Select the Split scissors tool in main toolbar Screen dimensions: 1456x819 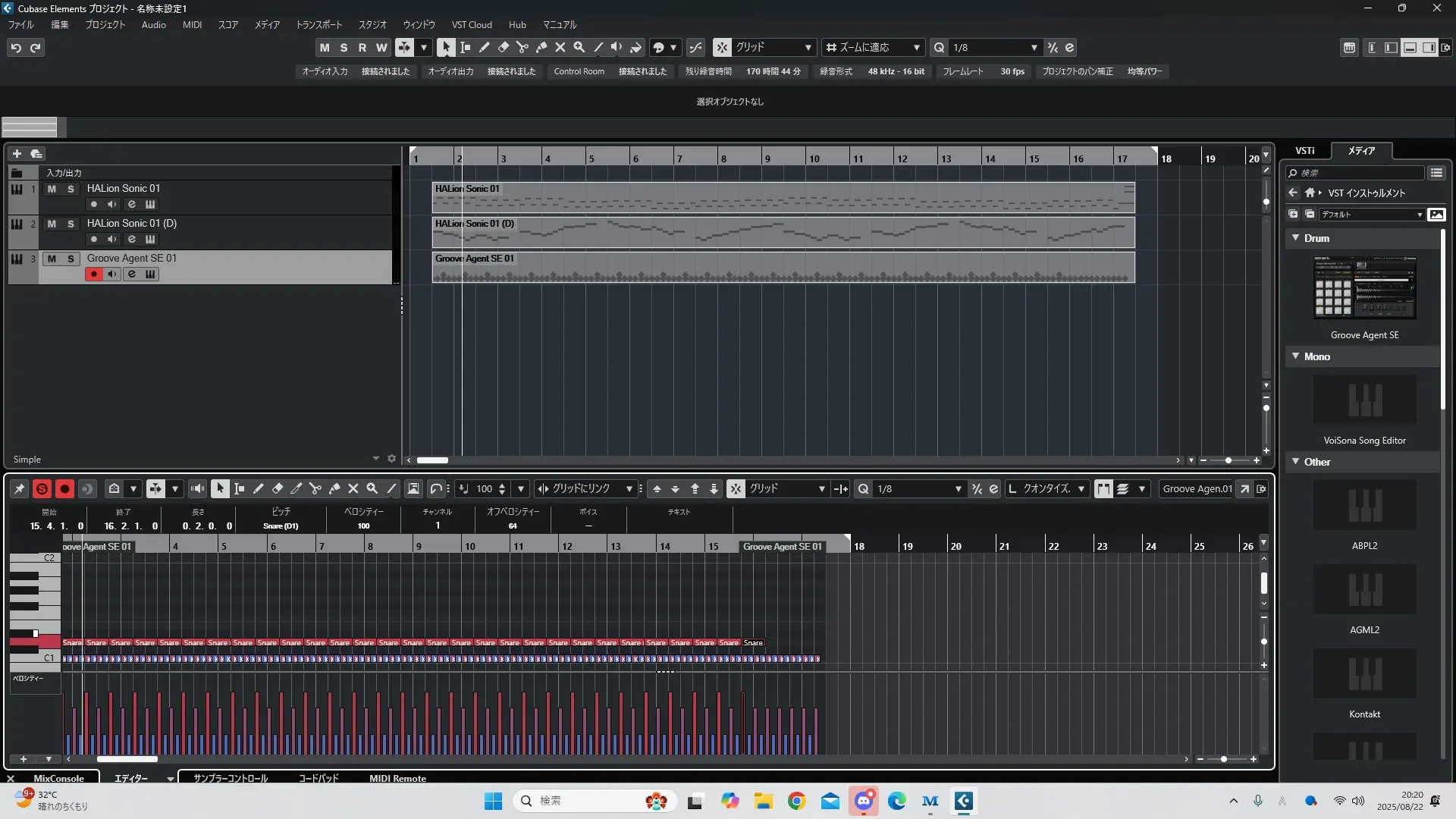click(522, 47)
